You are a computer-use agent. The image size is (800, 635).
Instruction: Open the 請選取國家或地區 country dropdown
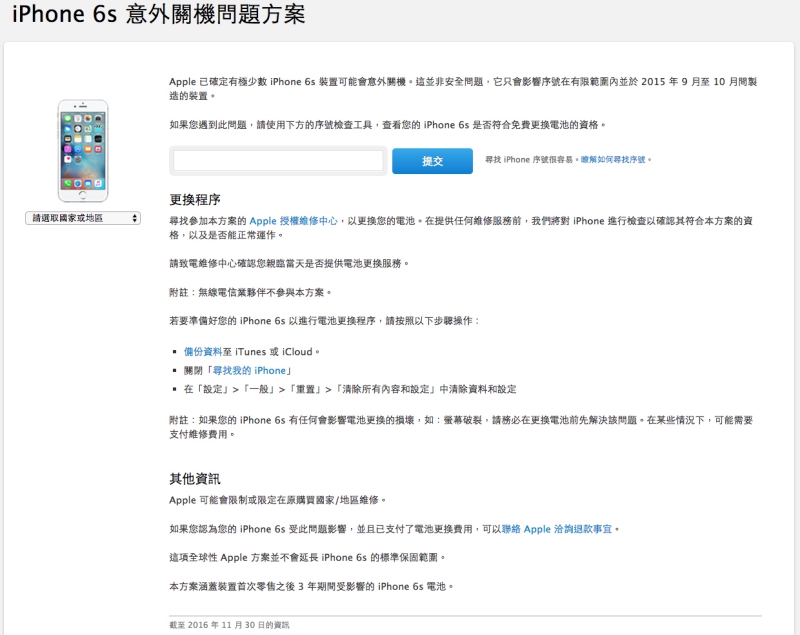pos(83,218)
